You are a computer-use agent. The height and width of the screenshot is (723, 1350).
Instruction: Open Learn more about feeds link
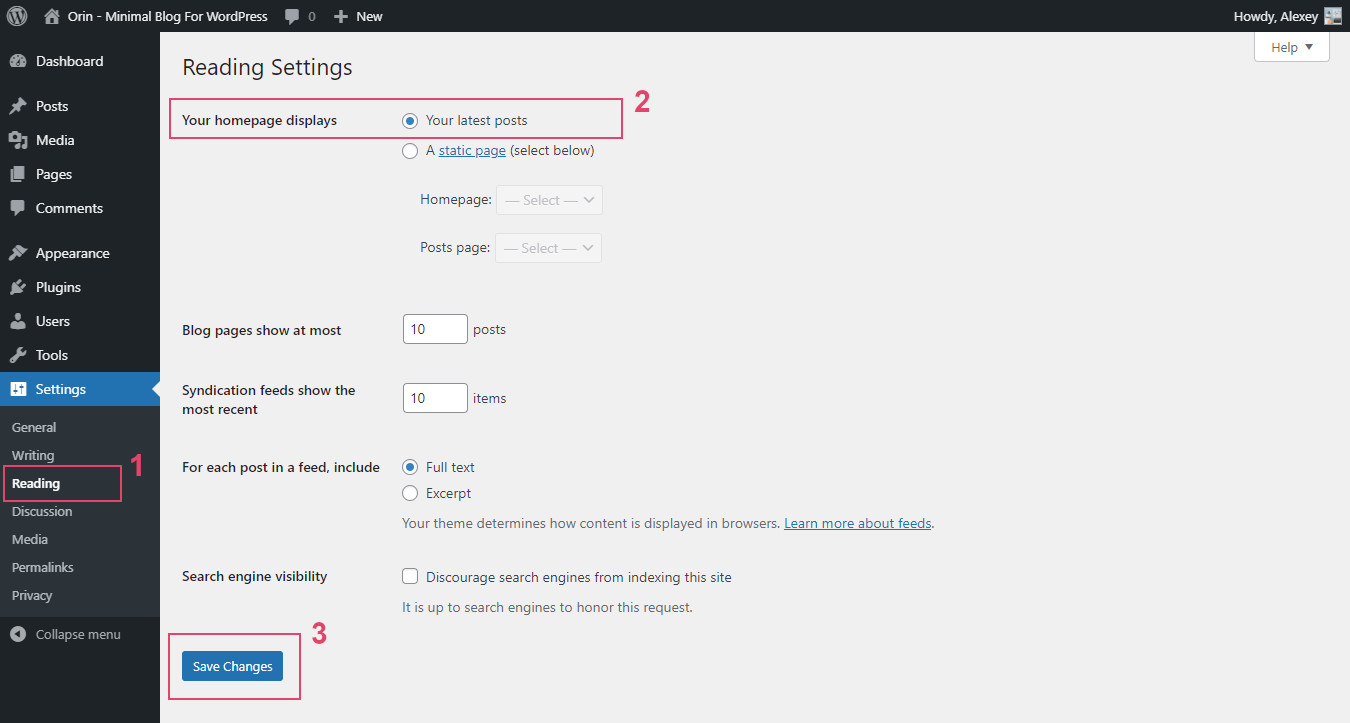tap(857, 523)
